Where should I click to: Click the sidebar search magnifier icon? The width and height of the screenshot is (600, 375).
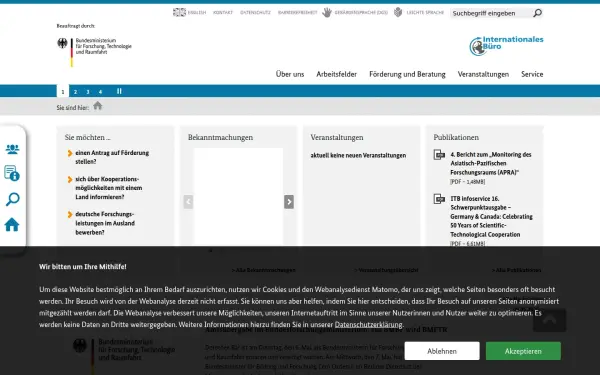point(12,199)
